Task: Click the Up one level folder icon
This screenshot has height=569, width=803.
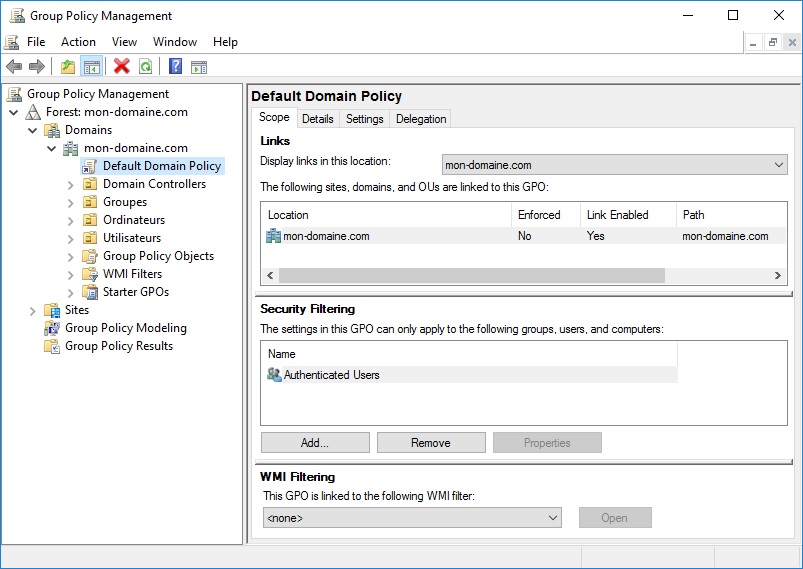Action: pyautogui.click(x=68, y=67)
